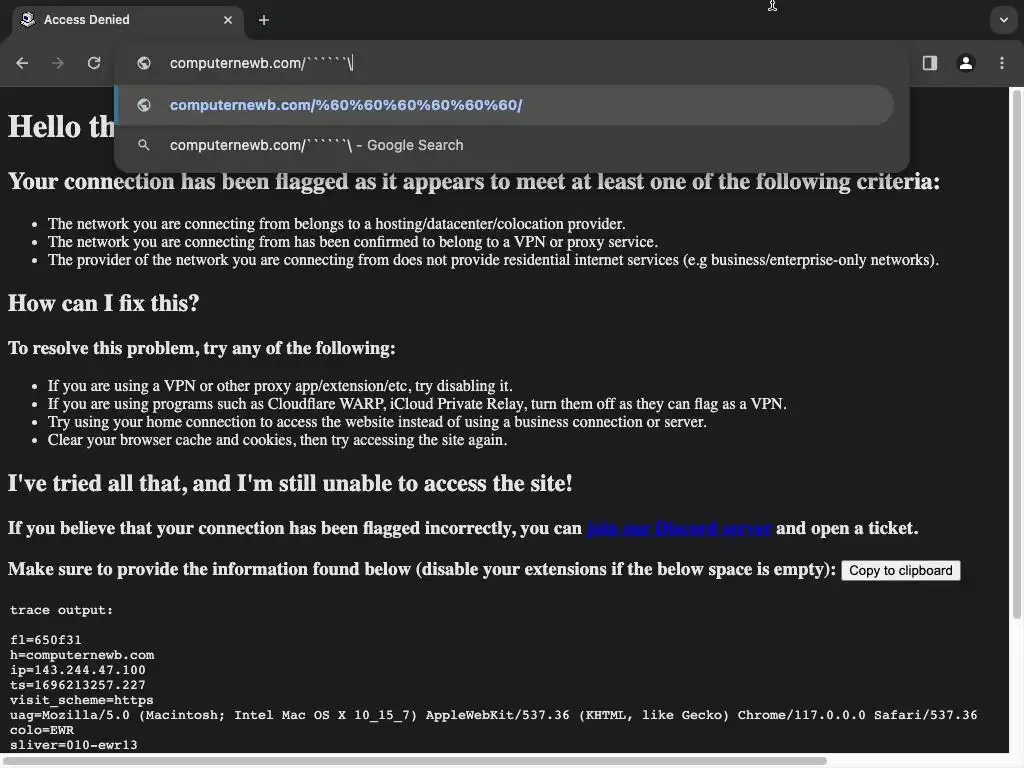Viewport: 1024px width, 768px height.
Task: Click the Cloudflare WARP bullet text
Action: click(x=417, y=404)
